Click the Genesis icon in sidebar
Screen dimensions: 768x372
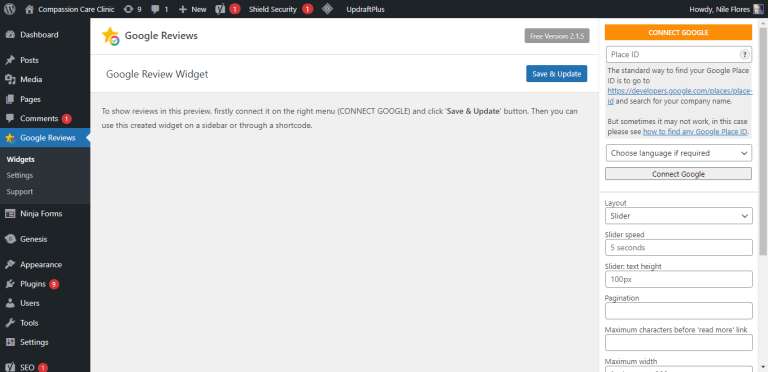click(x=10, y=239)
